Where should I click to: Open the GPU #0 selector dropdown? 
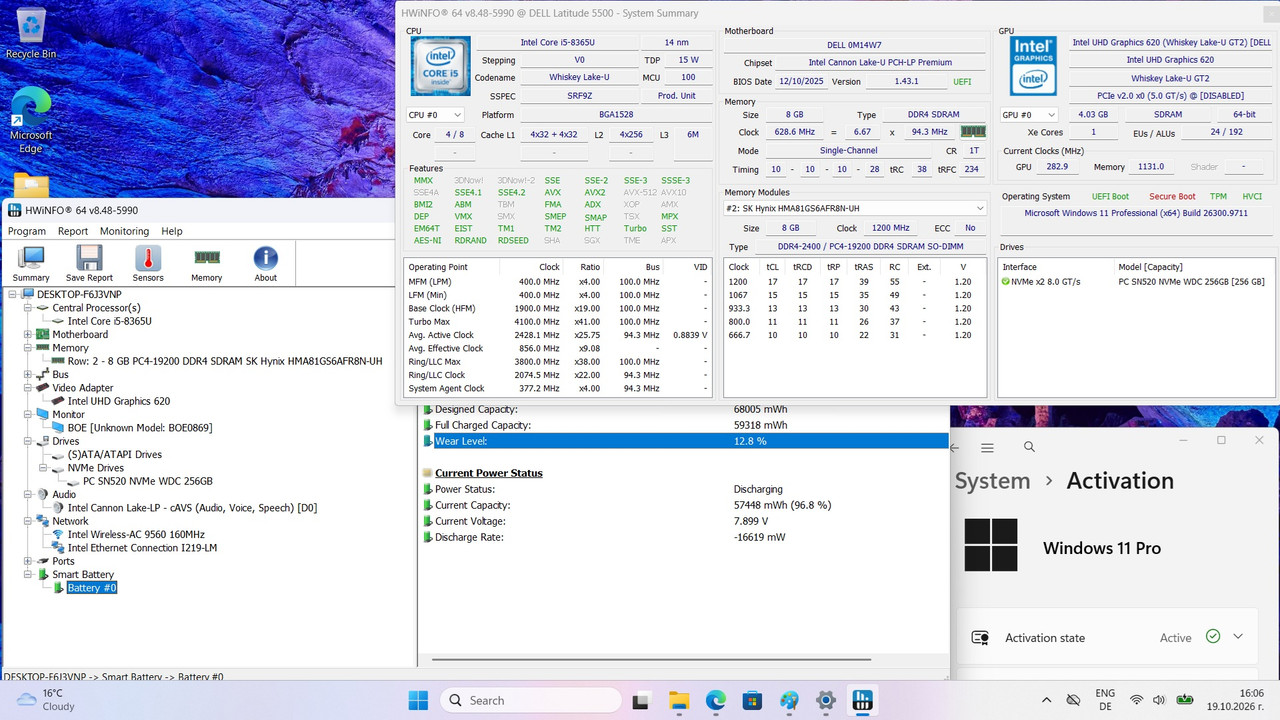1030,115
